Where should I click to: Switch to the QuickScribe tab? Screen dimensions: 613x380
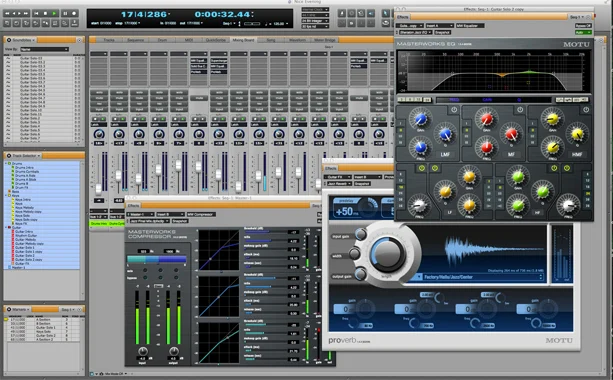click(215, 40)
